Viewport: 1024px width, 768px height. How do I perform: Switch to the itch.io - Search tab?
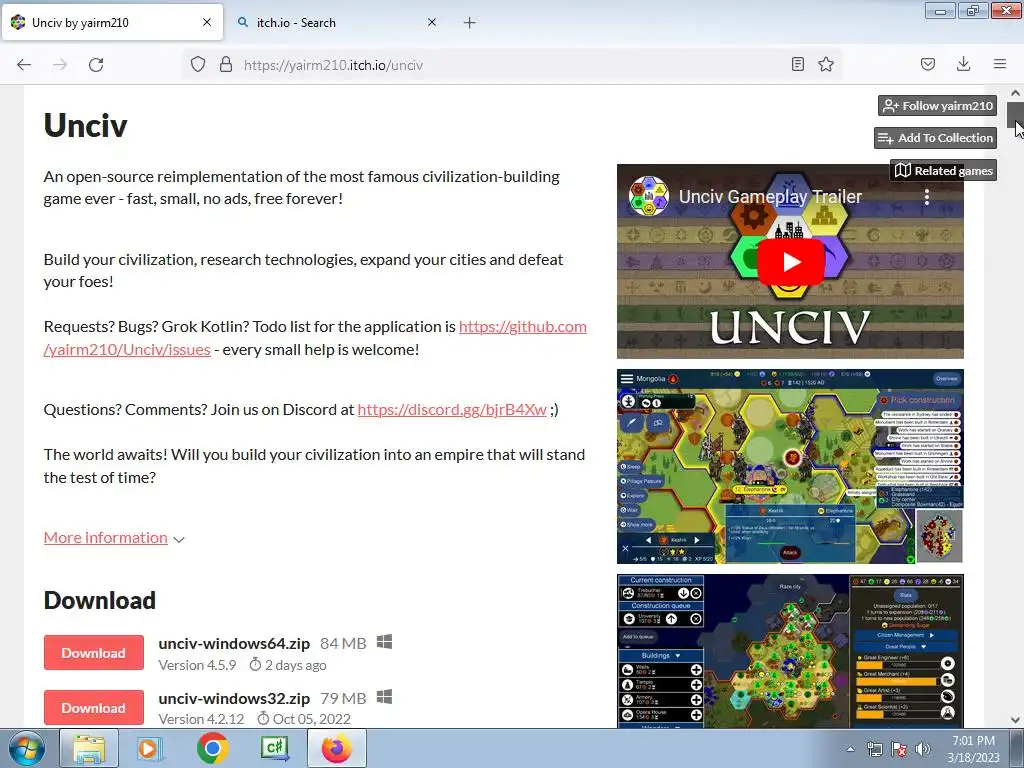point(336,23)
